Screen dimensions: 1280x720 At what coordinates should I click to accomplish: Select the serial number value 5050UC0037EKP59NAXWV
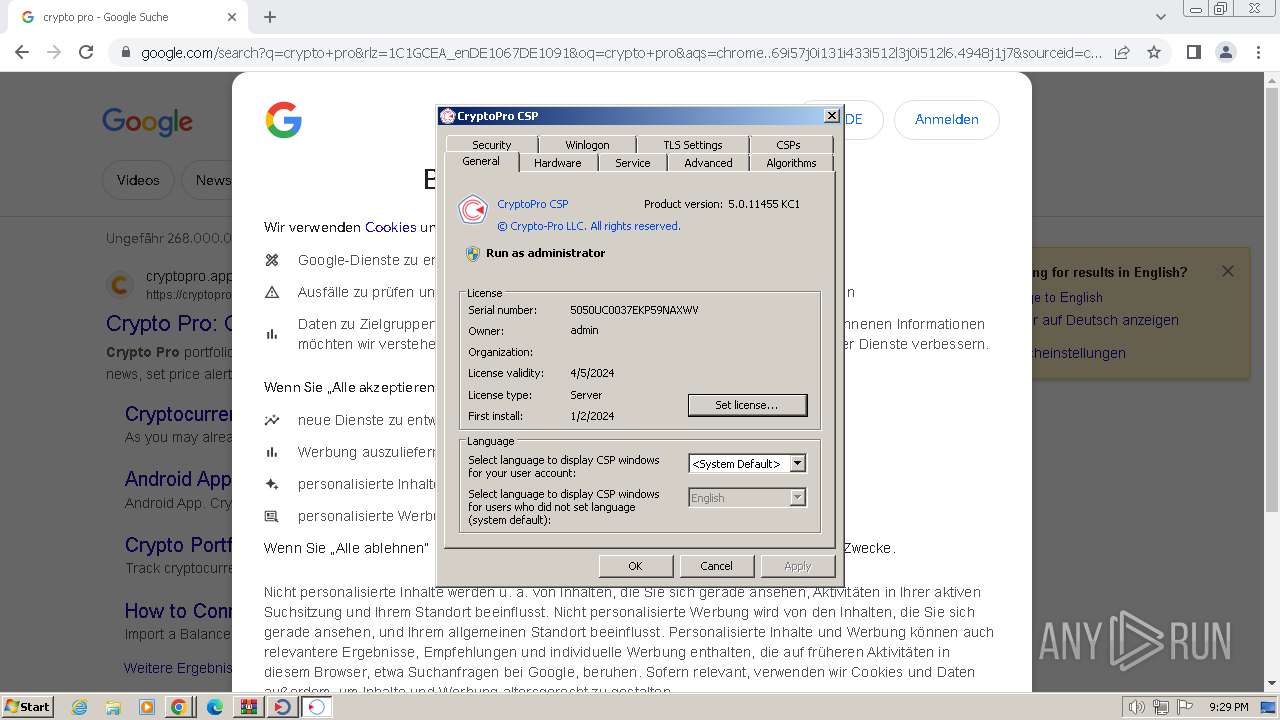(x=634, y=310)
